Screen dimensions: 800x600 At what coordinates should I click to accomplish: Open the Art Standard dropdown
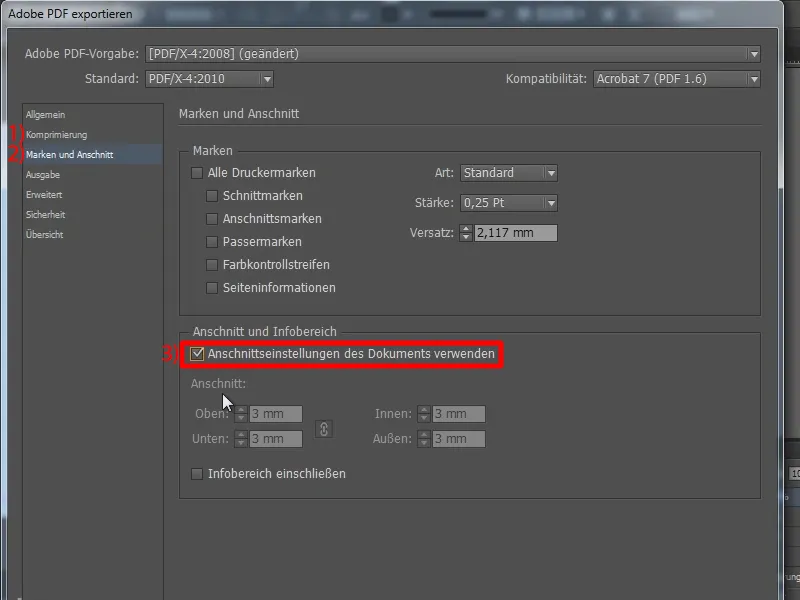click(509, 173)
